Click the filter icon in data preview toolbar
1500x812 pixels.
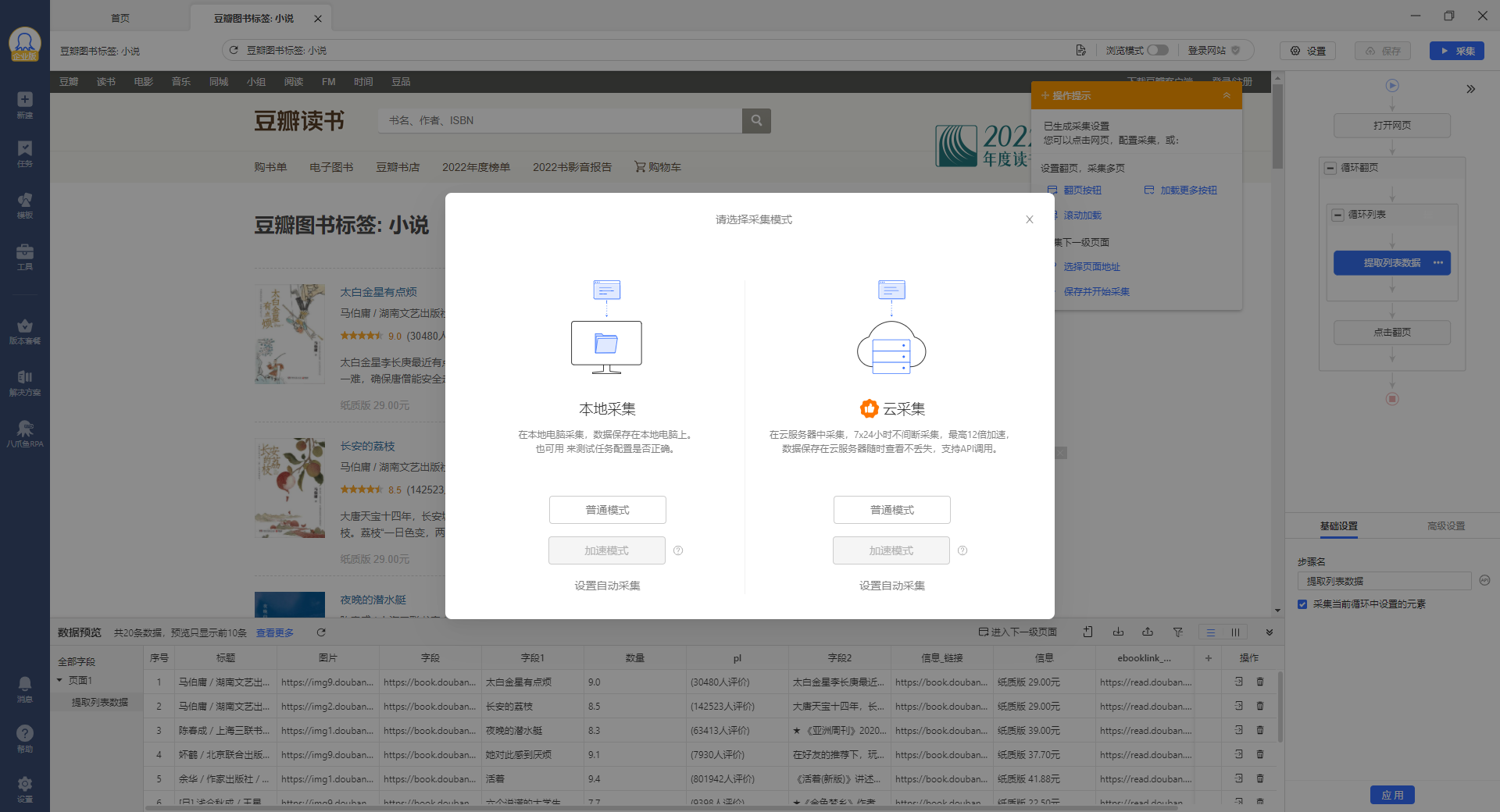[x=1179, y=632]
